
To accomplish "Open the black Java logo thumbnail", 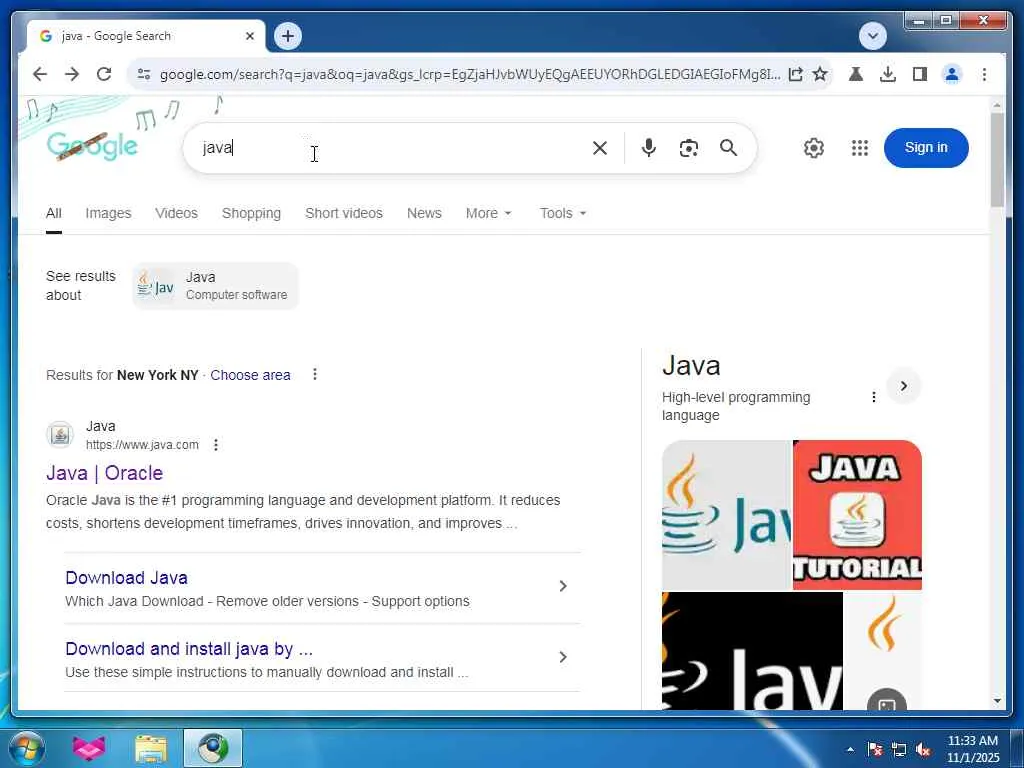I will point(752,651).
